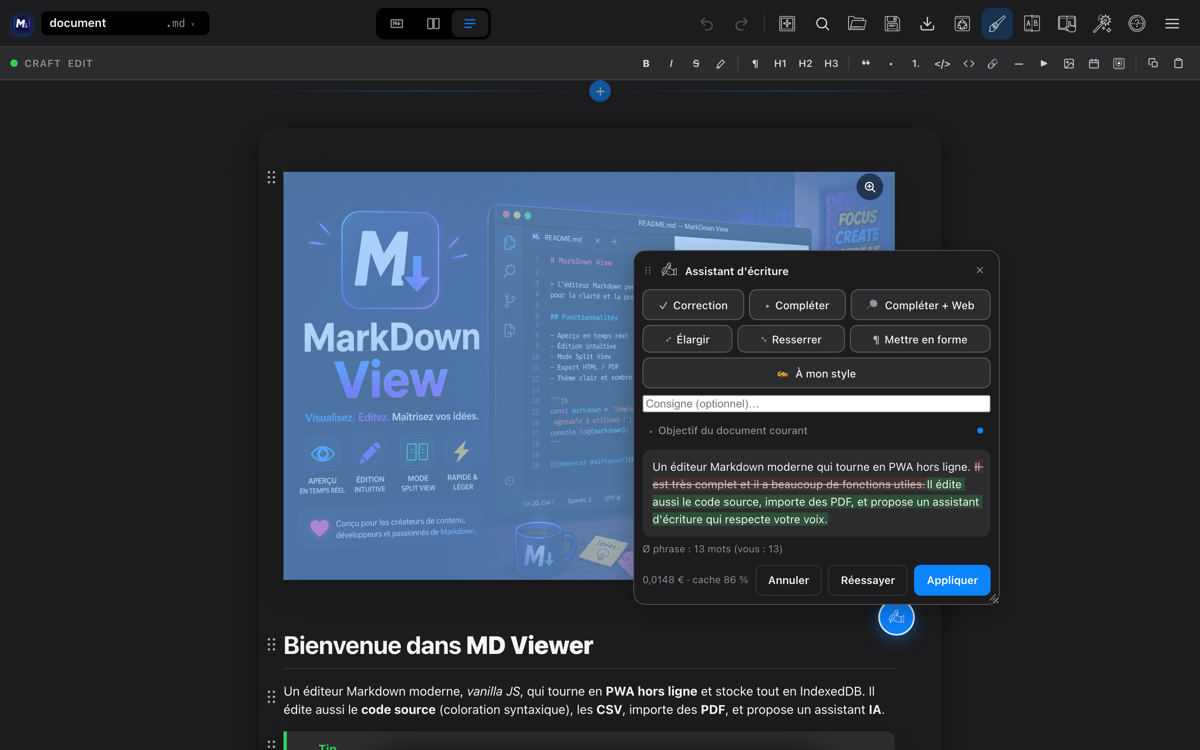
Task: Insert an image from formatting bar
Action: pos(1069,63)
